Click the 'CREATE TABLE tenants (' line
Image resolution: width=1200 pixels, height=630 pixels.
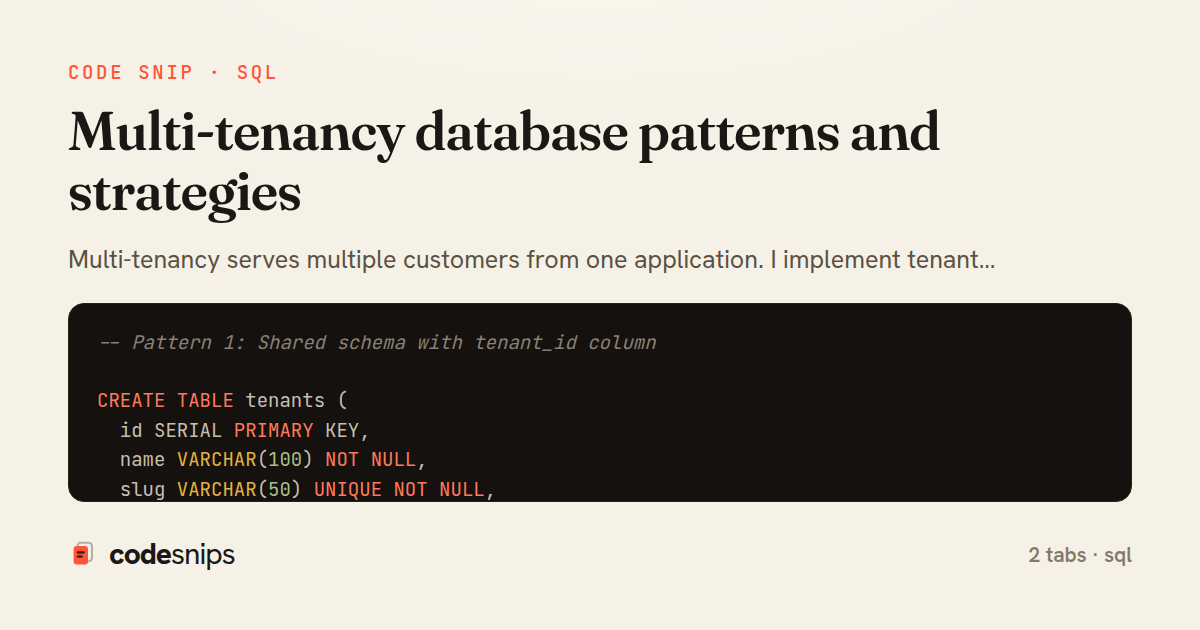222,401
